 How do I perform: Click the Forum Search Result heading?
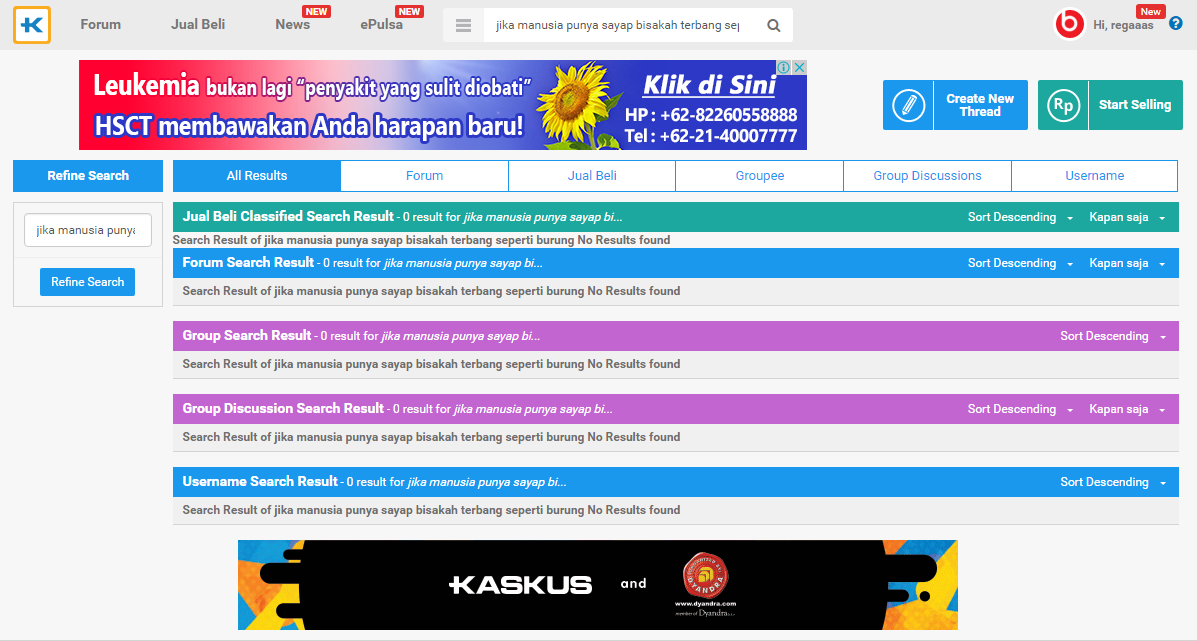(248, 263)
